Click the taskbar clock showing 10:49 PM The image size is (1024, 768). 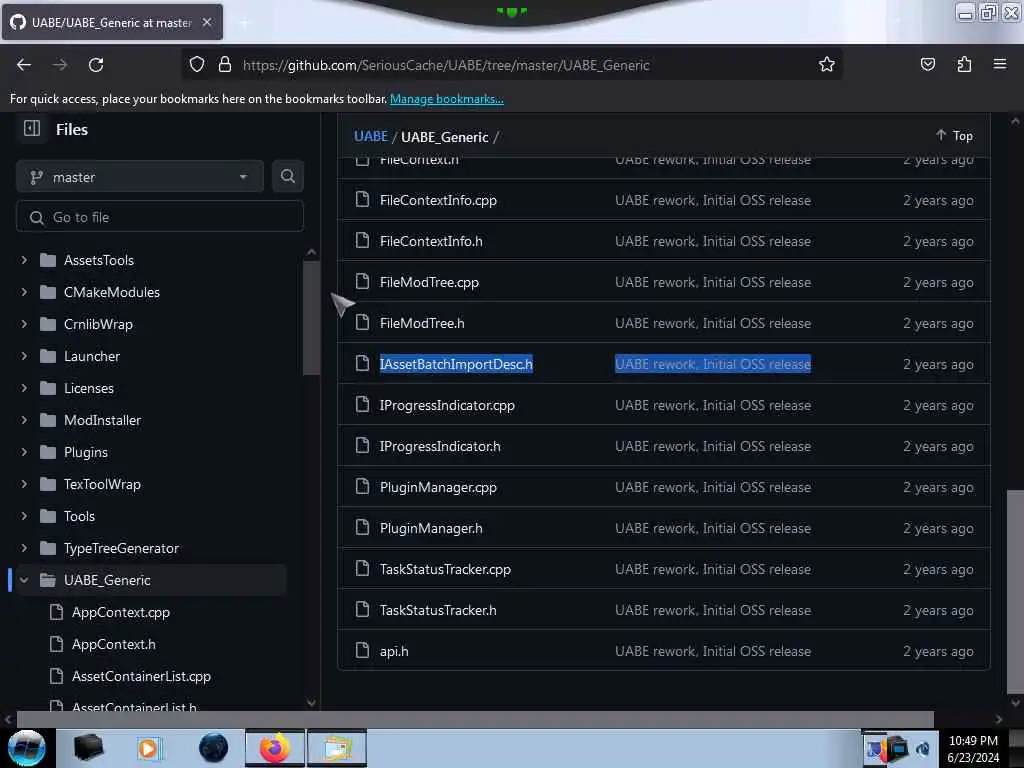coord(973,748)
